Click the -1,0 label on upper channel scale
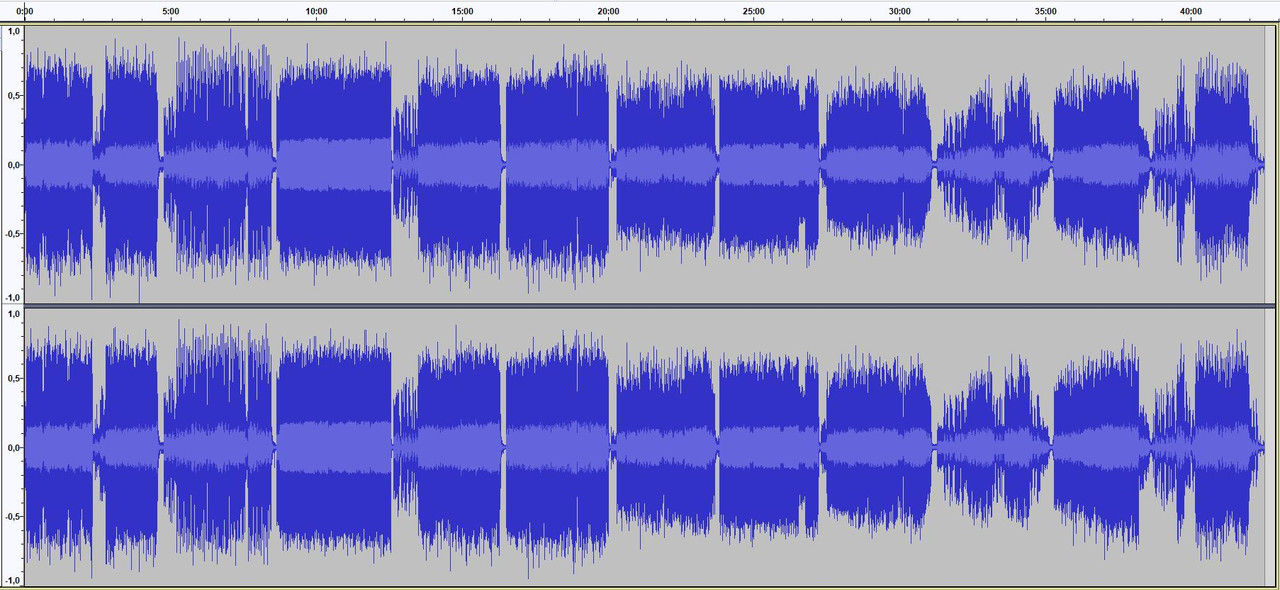The height and width of the screenshot is (590, 1280). coord(11,298)
